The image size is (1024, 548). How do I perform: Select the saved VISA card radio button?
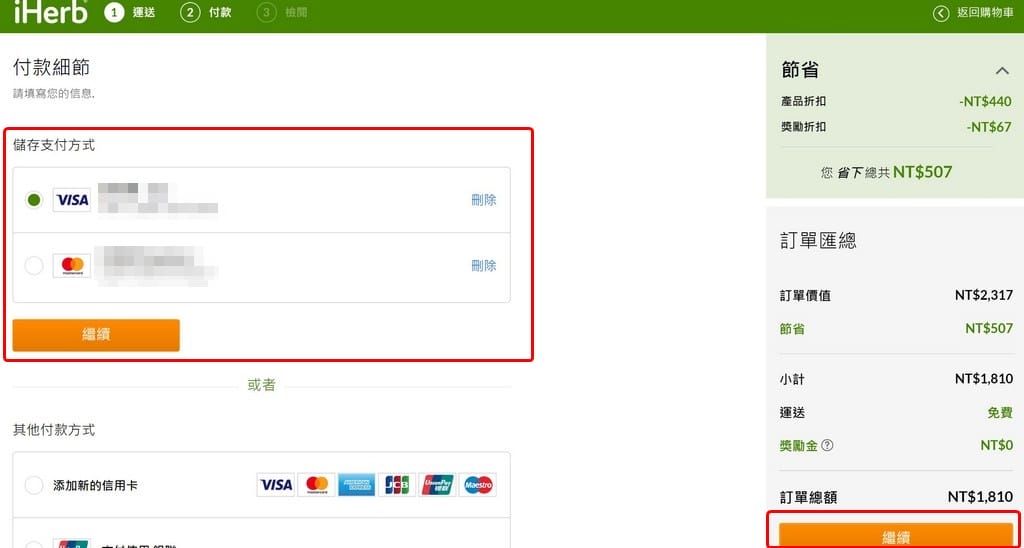[x=34, y=200]
